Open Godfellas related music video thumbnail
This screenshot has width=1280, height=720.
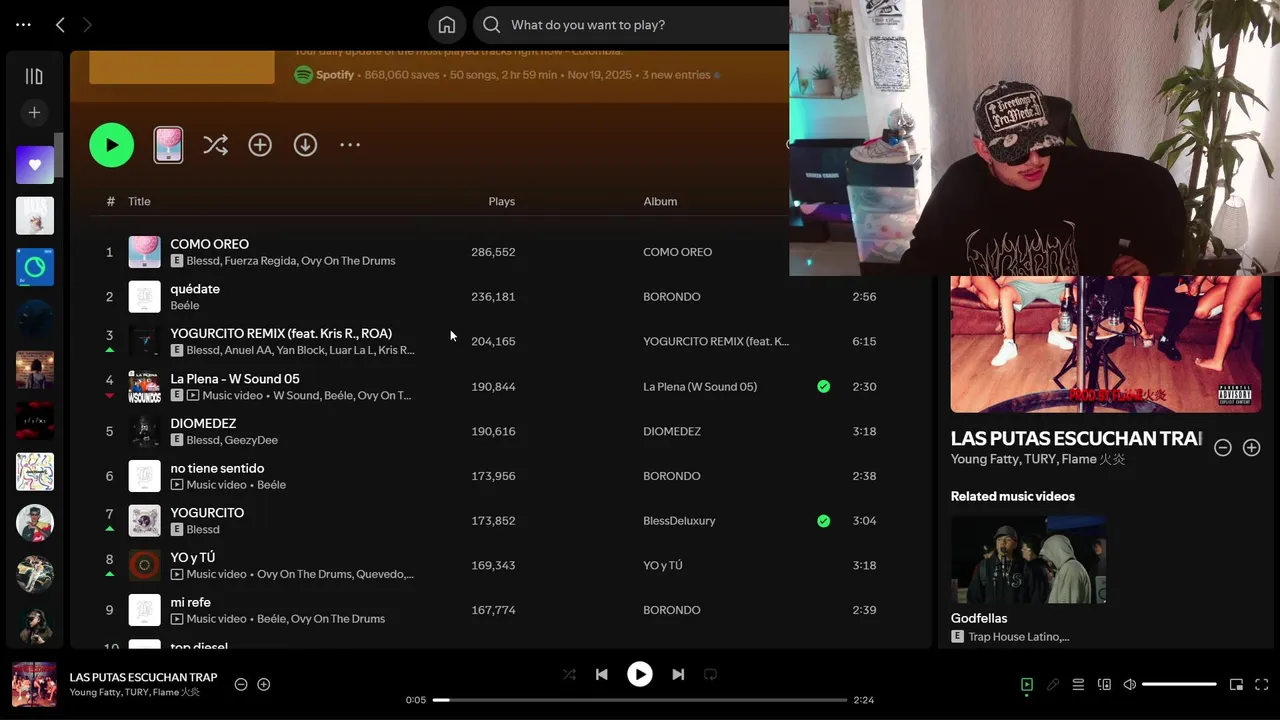tap(1028, 559)
